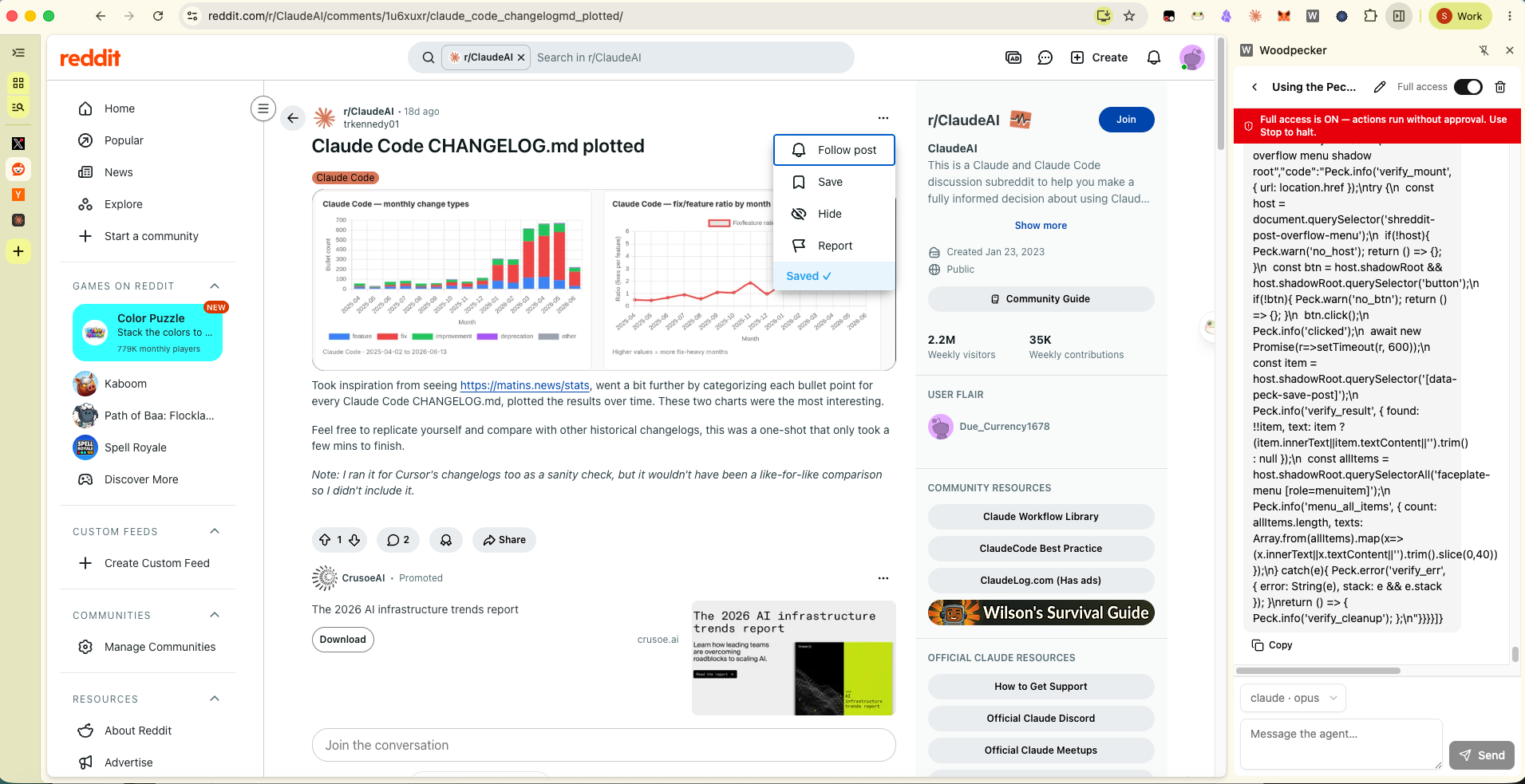Go back with the post back arrow
The image size is (1525, 784).
coord(293,118)
